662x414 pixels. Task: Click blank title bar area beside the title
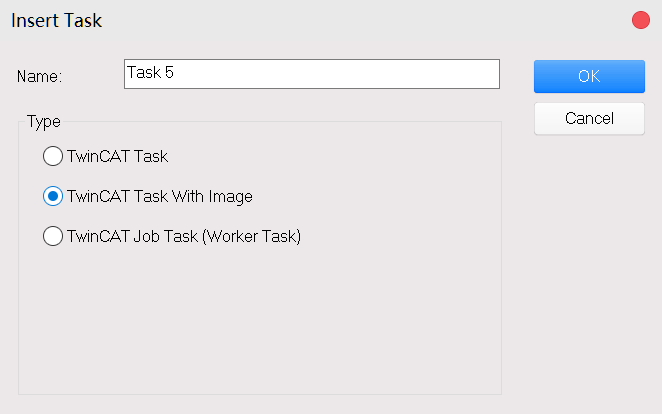350,20
